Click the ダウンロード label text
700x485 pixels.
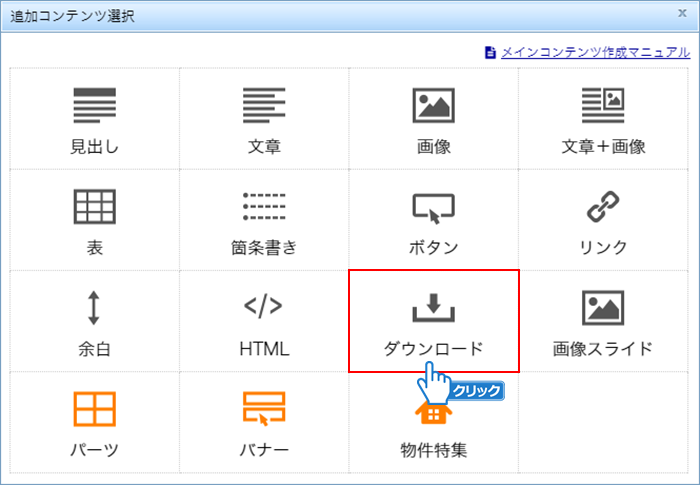coord(433,349)
